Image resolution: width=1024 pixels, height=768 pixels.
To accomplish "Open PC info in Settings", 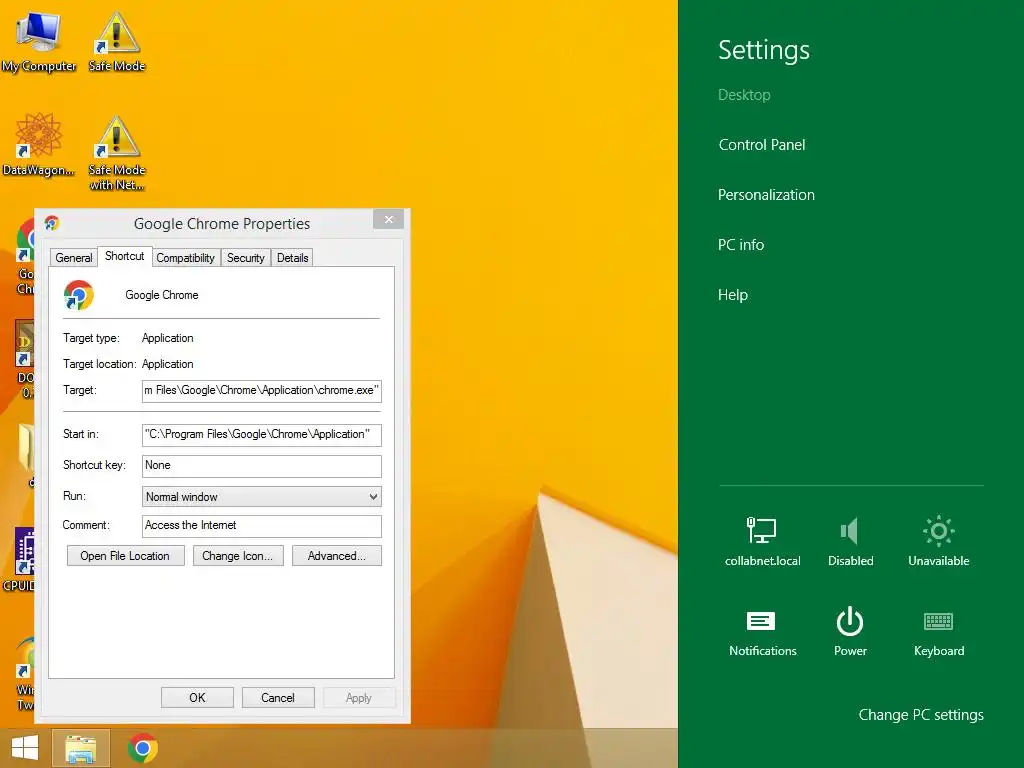I will (741, 245).
